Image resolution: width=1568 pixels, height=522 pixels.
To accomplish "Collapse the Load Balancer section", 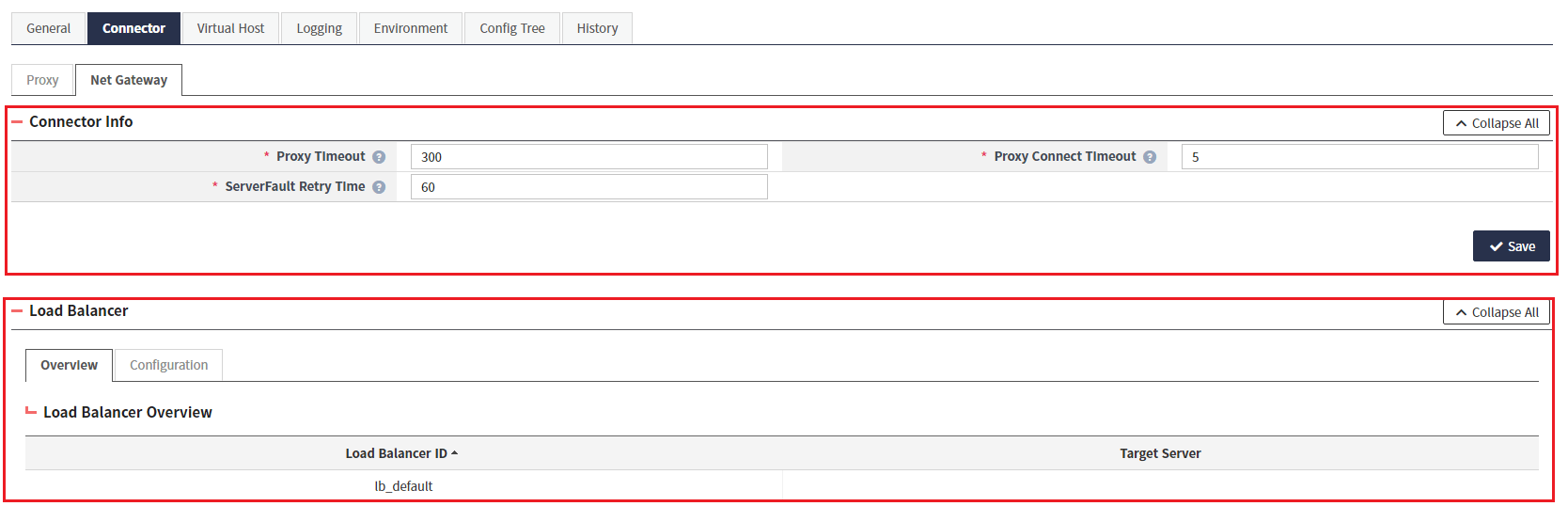I will [x=17, y=311].
